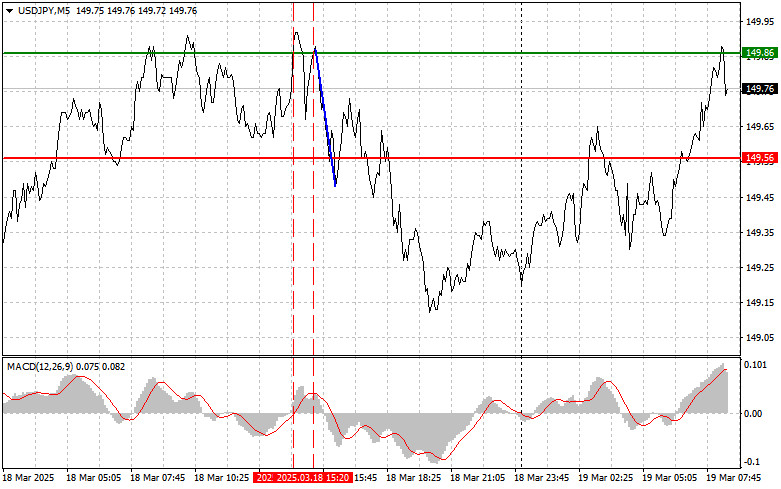Click the 0.101 MACD scale value
The image size is (781, 489).
[753, 366]
